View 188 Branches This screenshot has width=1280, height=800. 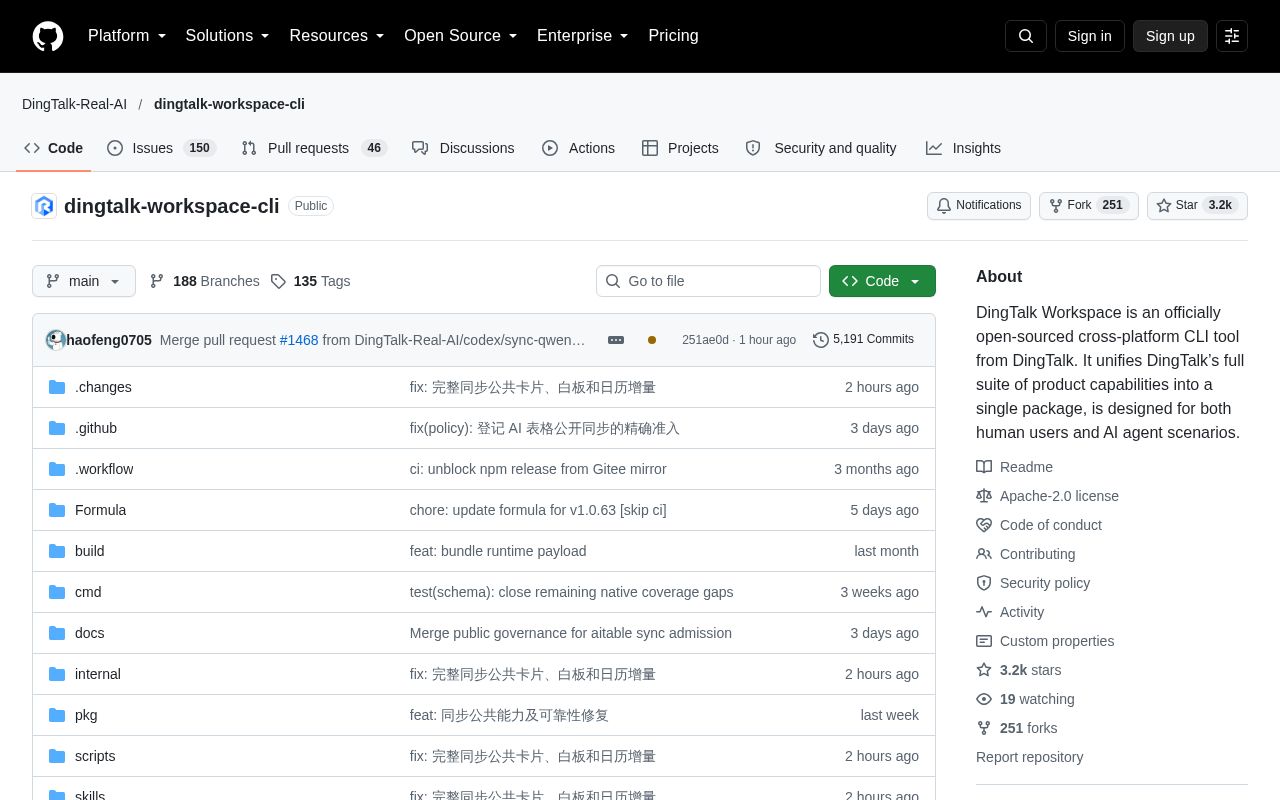pyautogui.click(x=204, y=281)
